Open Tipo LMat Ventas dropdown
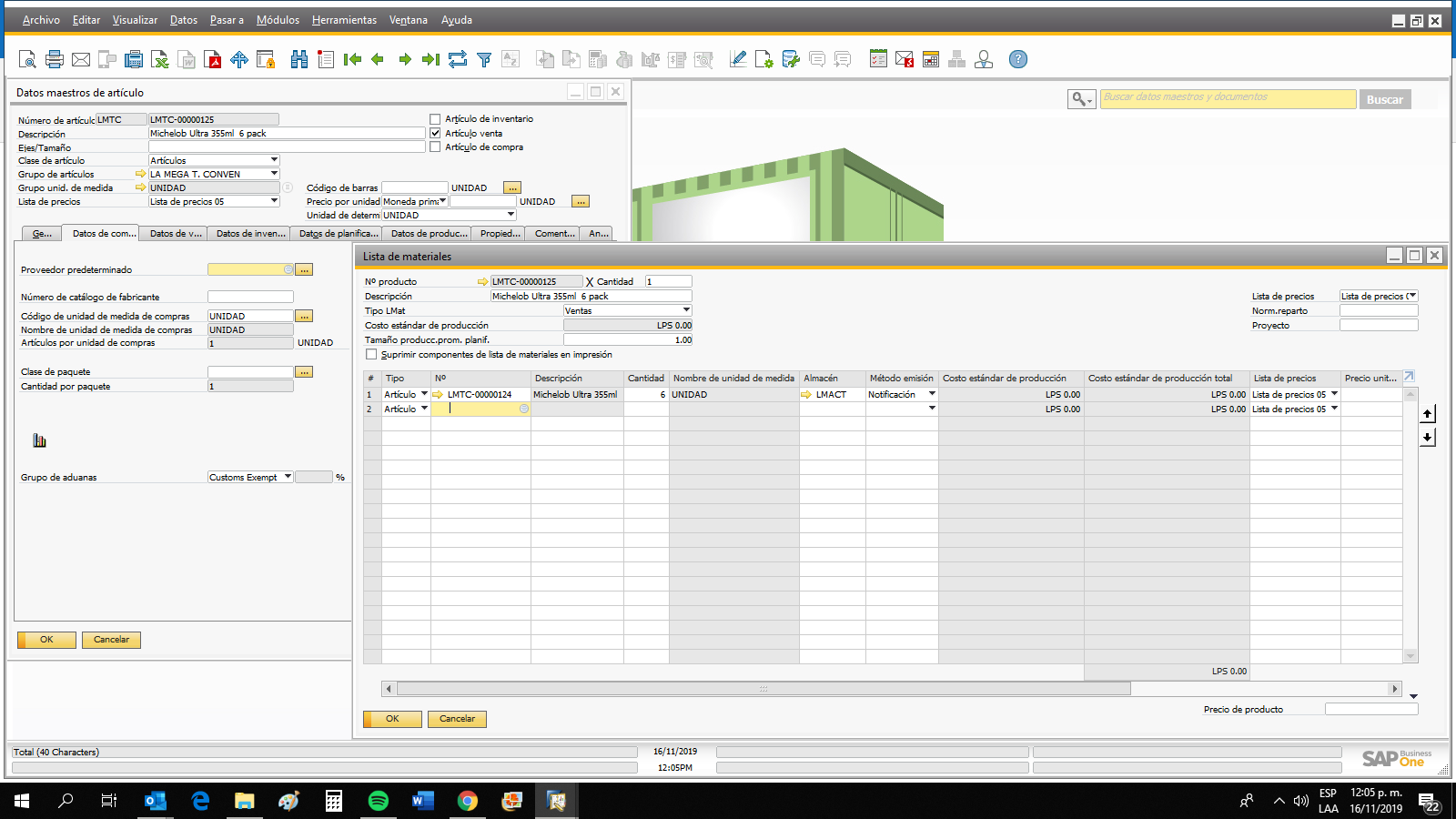 click(686, 310)
